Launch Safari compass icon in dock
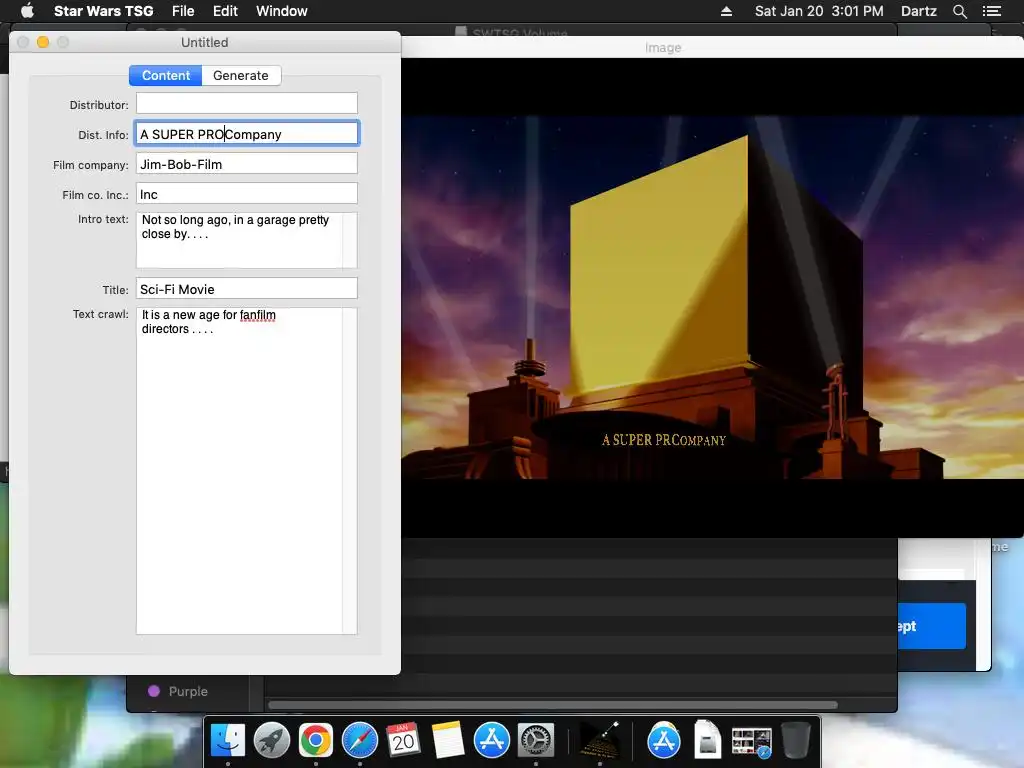 (360, 741)
